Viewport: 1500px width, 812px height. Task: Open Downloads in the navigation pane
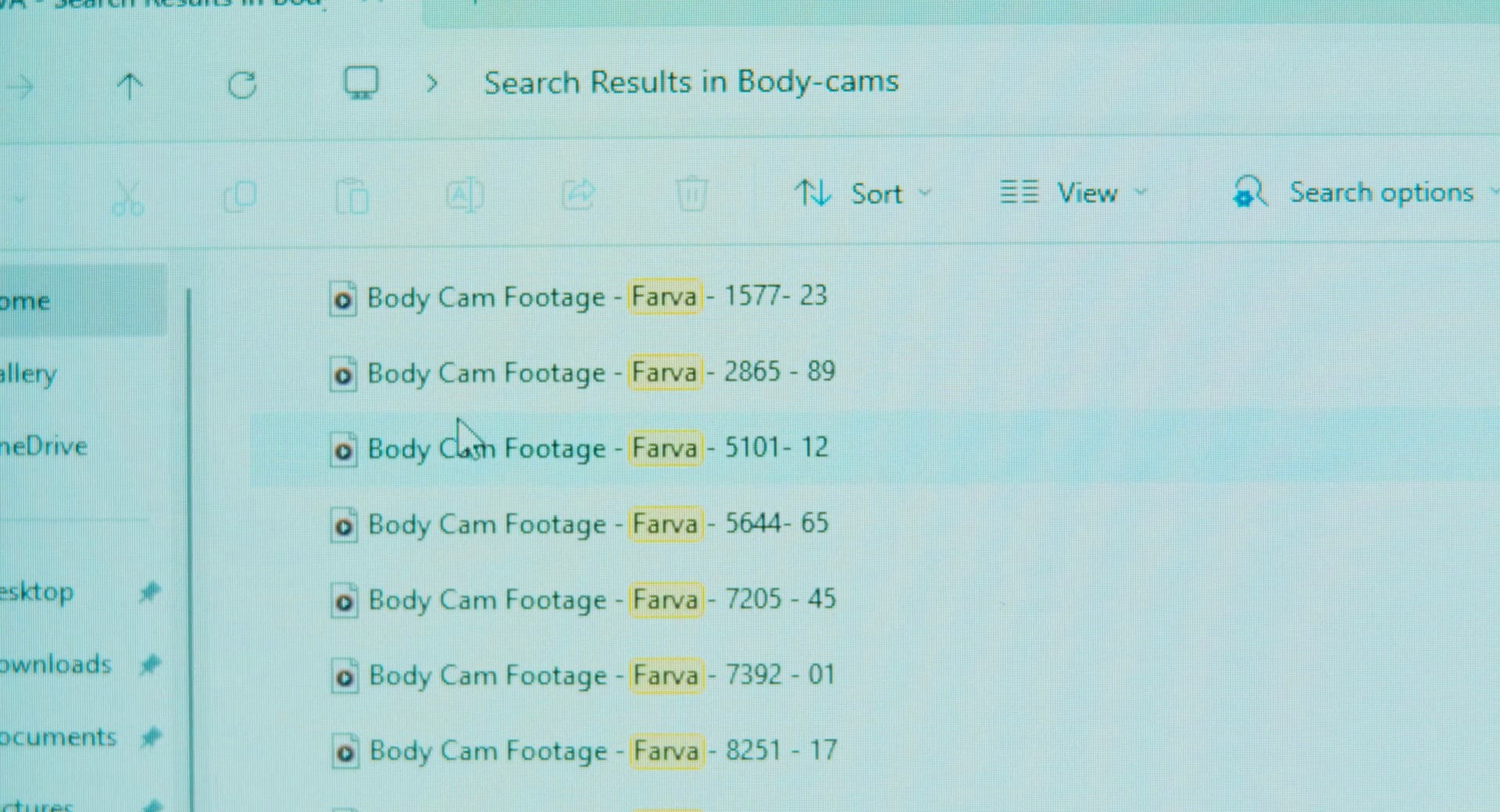[x=55, y=664]
